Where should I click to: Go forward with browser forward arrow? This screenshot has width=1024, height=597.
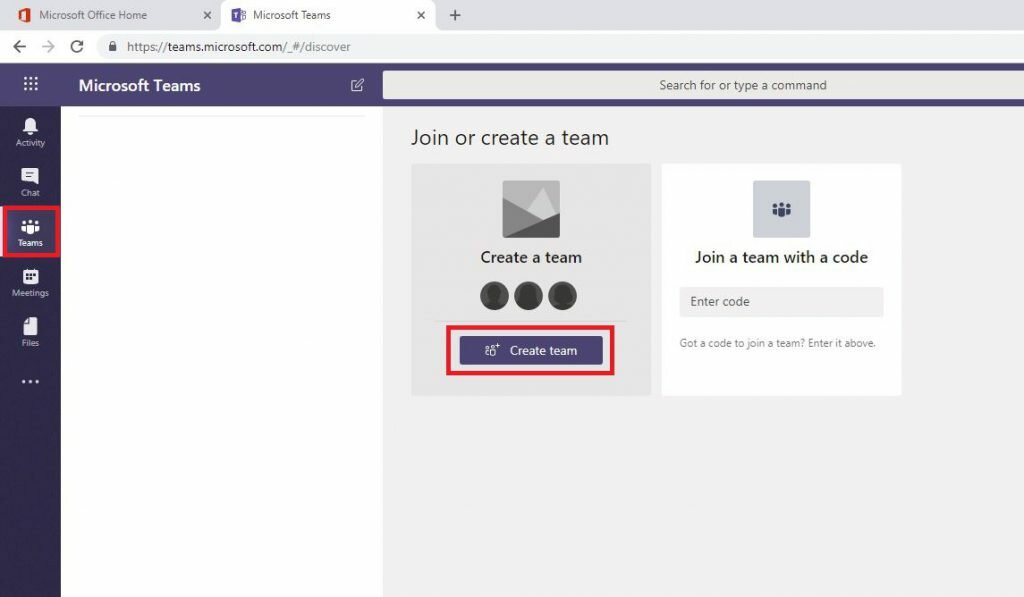[48, 46]
